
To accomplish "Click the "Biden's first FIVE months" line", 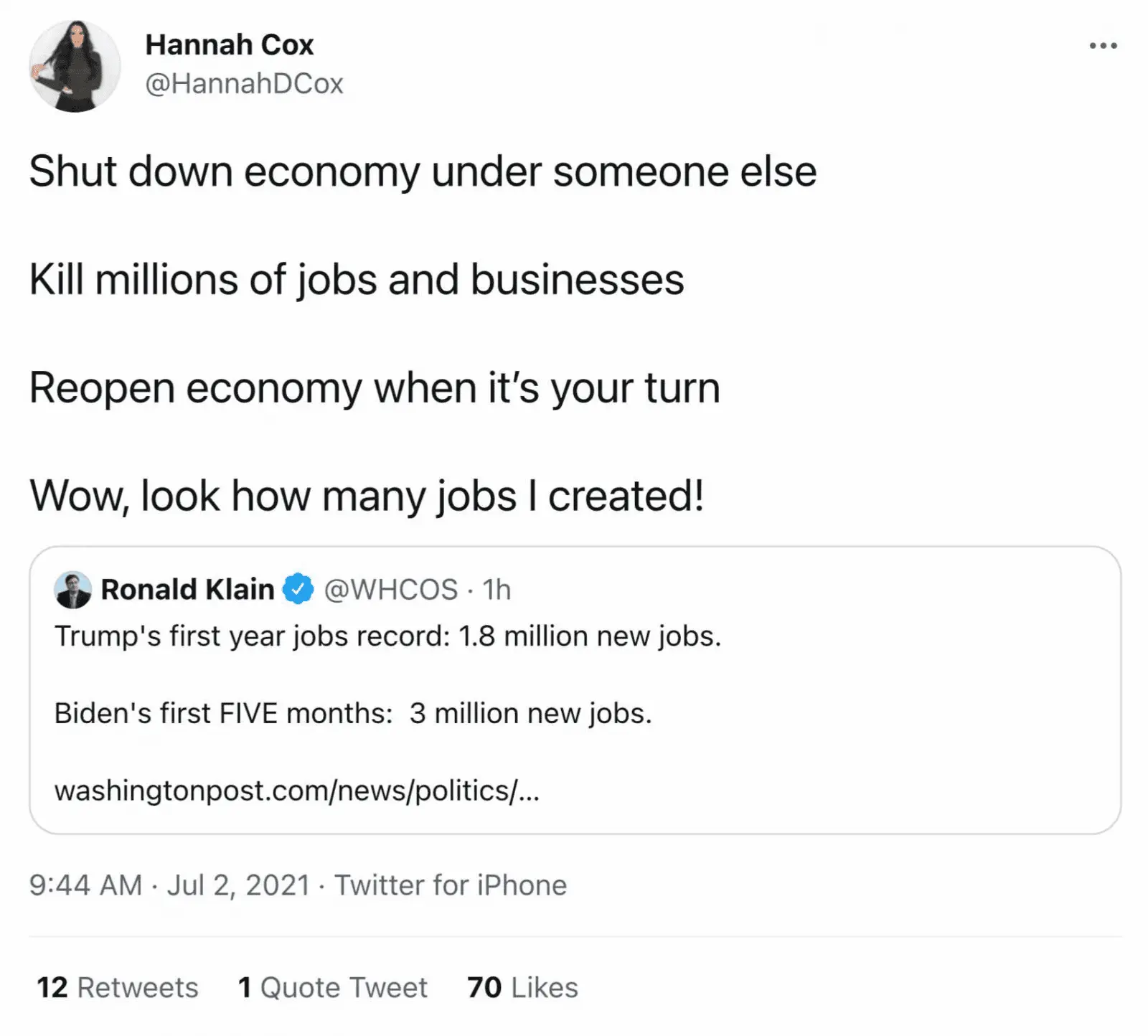I will point(353,713).
